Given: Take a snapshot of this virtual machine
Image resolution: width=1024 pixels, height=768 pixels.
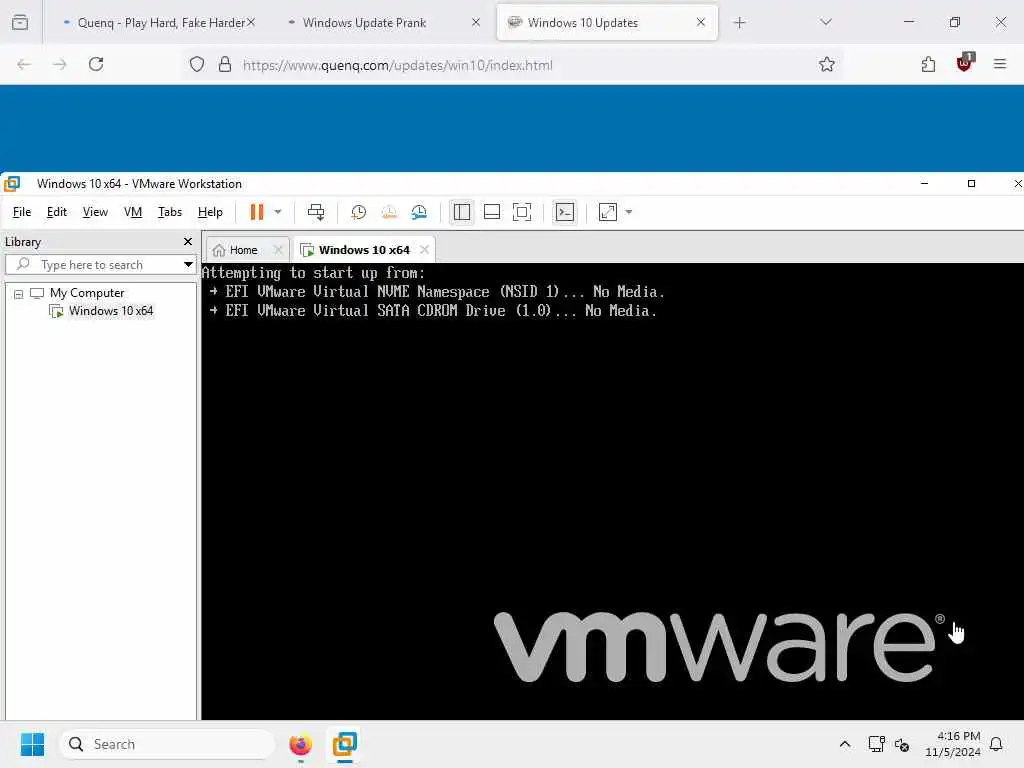Looking at the screenshot, I should (x=358, y=212).
